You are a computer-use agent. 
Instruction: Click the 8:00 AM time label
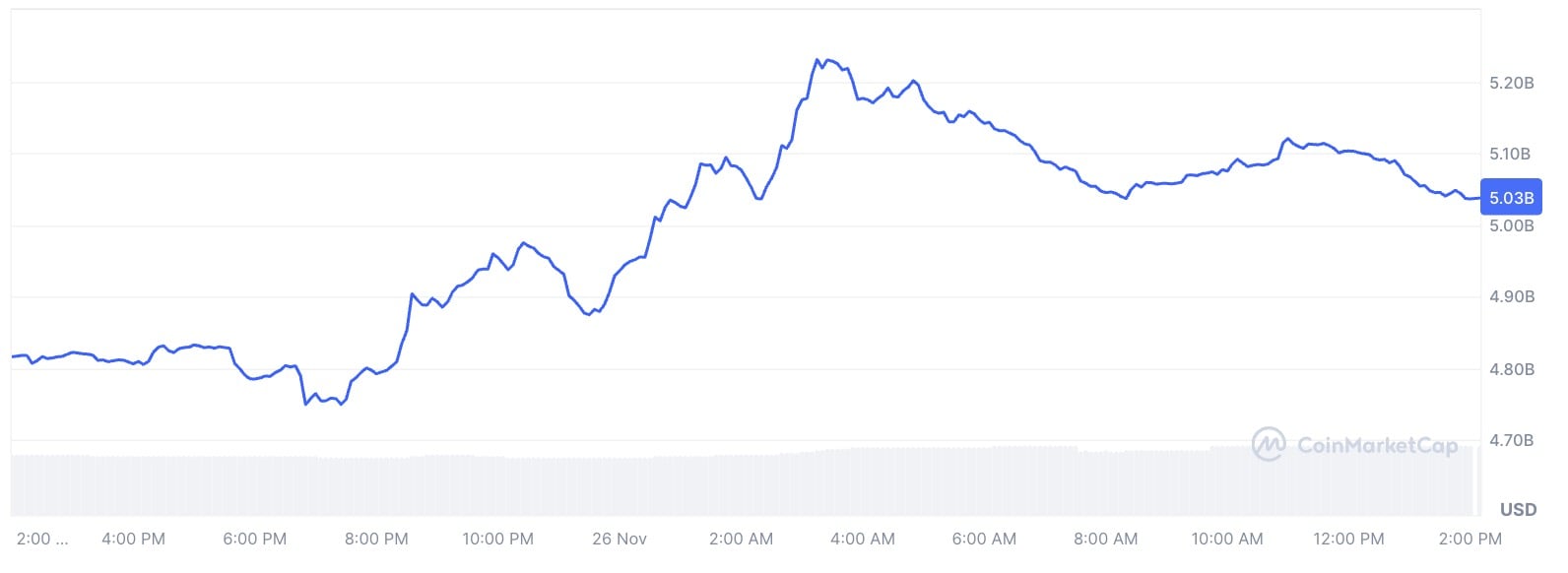coord(1105,539)
